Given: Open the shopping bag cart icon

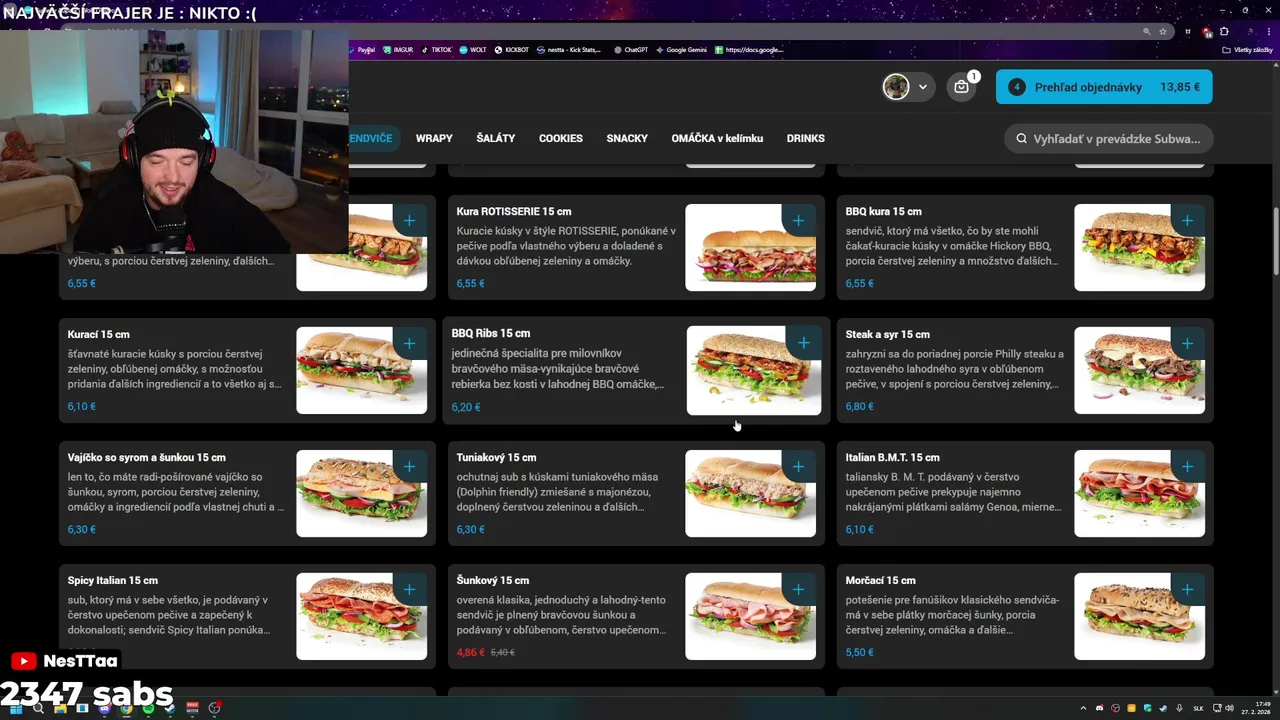Looking at the screenshot, I should pos(961,87).
